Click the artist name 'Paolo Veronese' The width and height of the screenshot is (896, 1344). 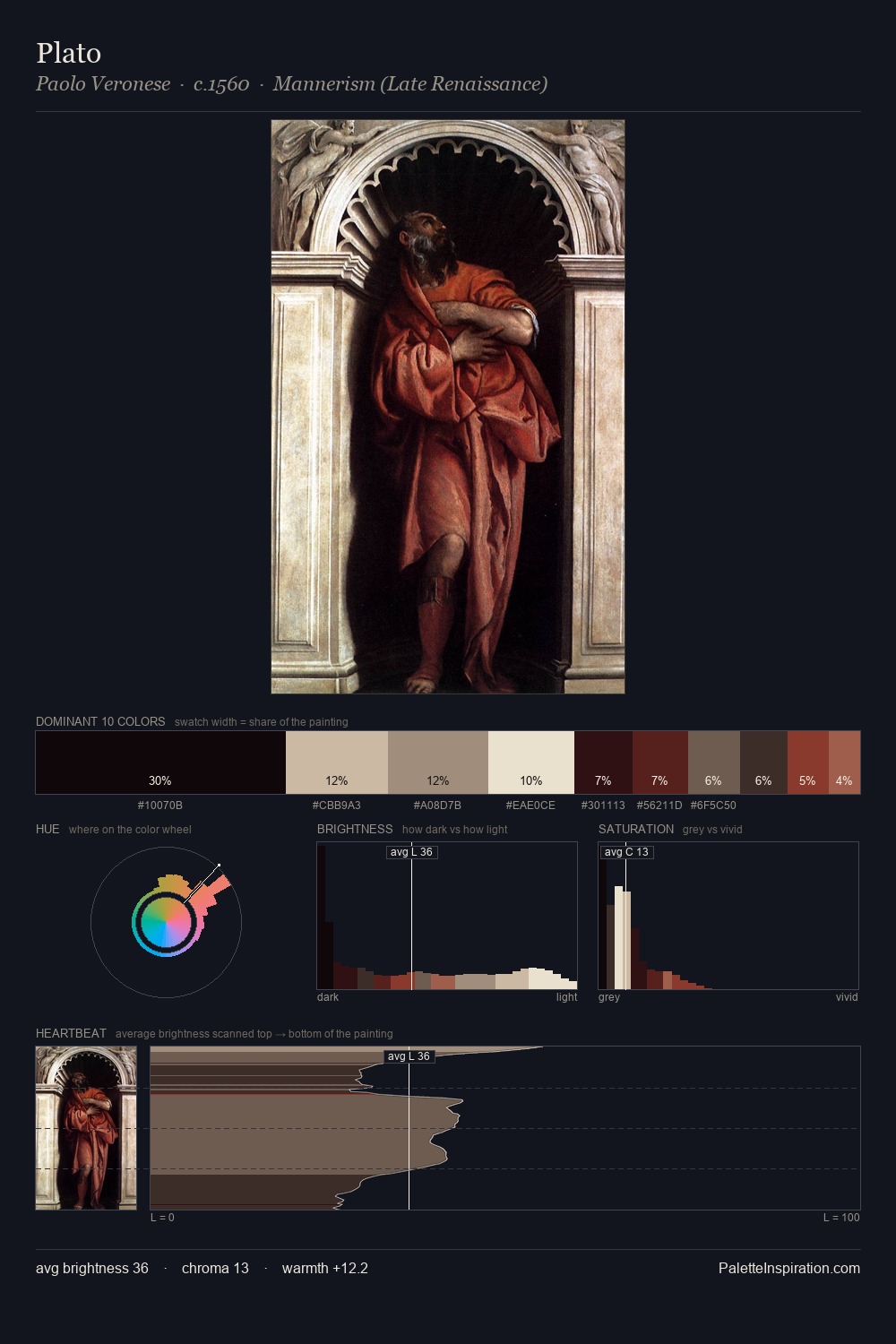coord(103,84)
